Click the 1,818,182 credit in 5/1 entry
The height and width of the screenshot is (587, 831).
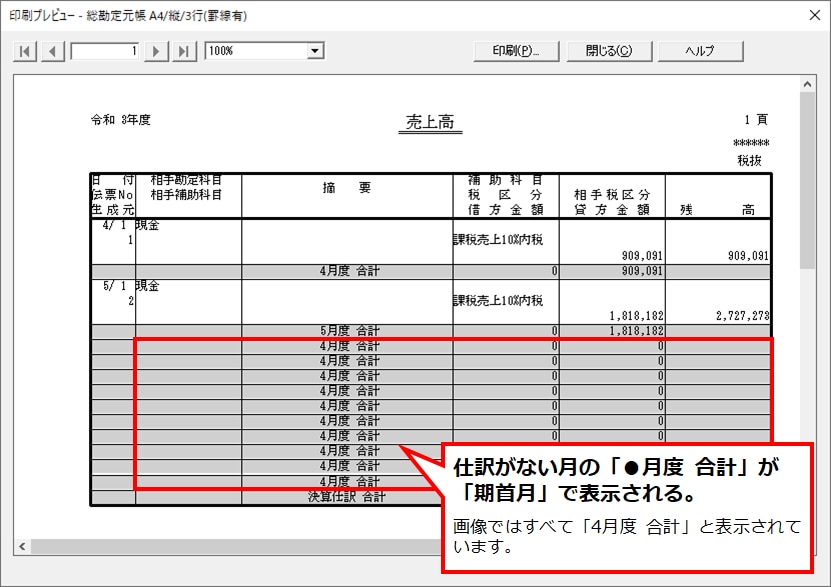point(636,316)
